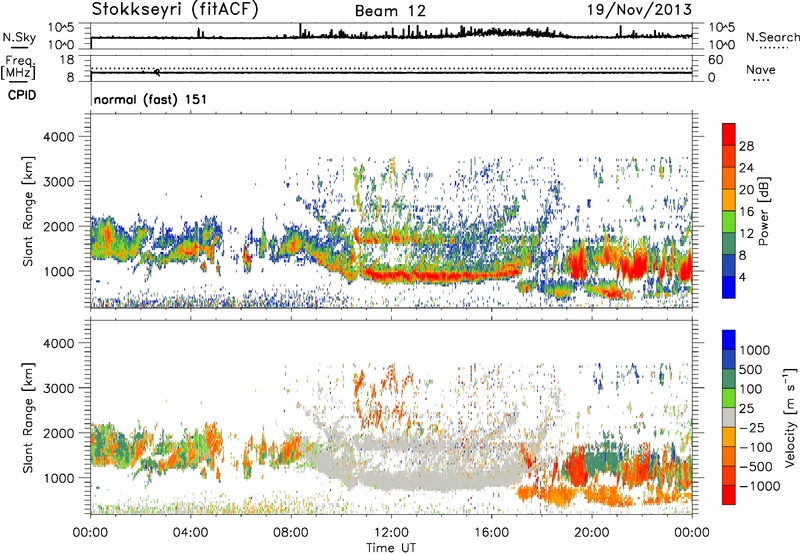Pick the red segment of Power colorbar
Image resolution: width=800 pixels, height=554 pixels.
729,134
